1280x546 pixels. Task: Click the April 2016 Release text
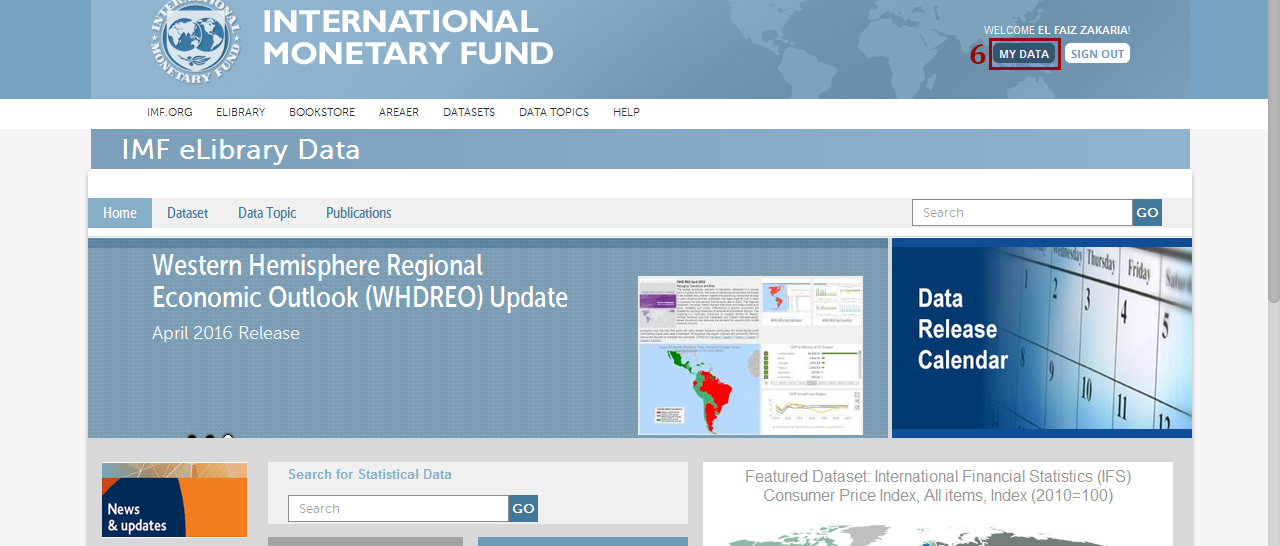(226, 333)
